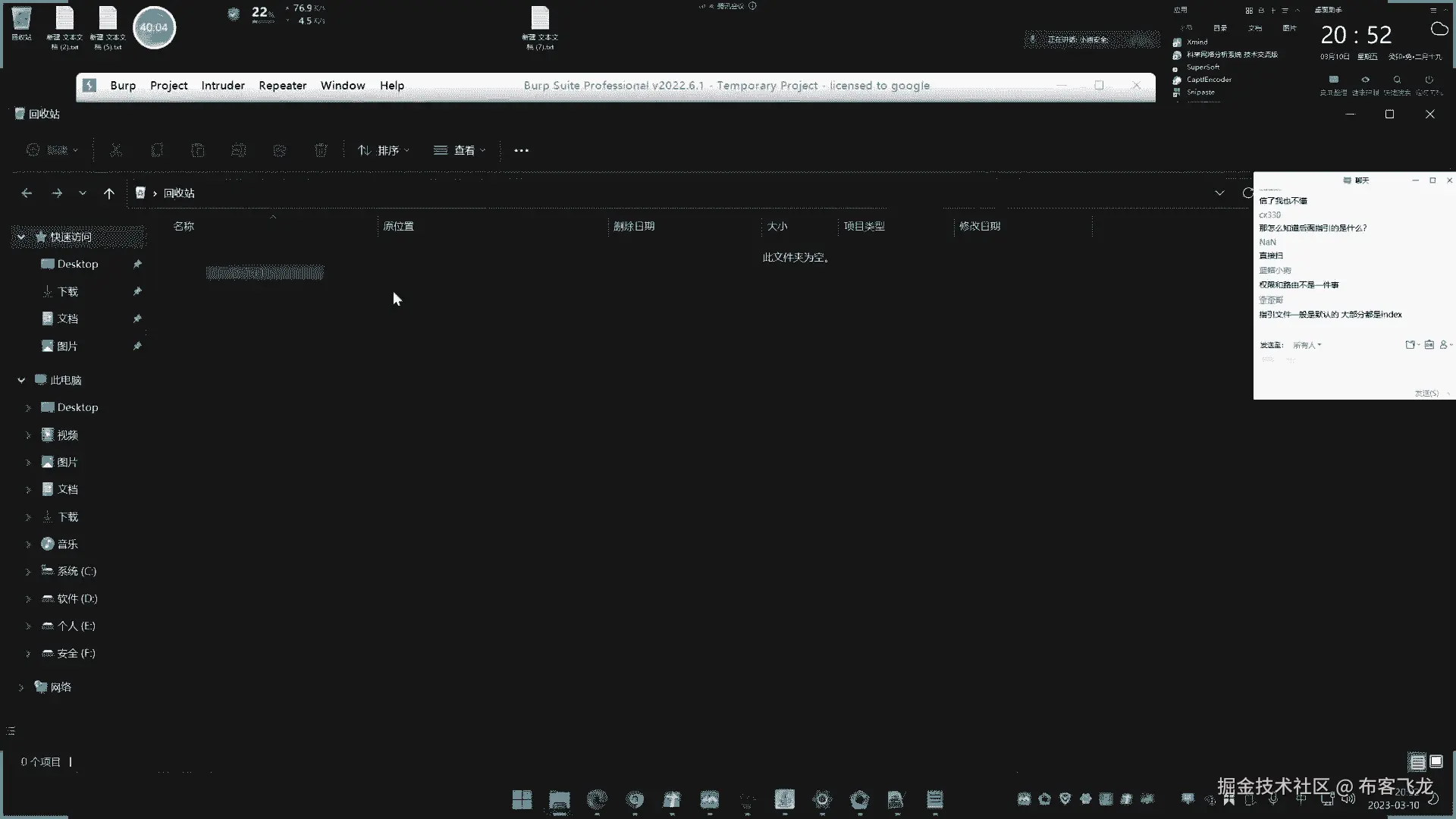This screenshot has height=819, width=1456.
Task: Open the 排序 sort dropdown
Action: [x=384, y=150]
